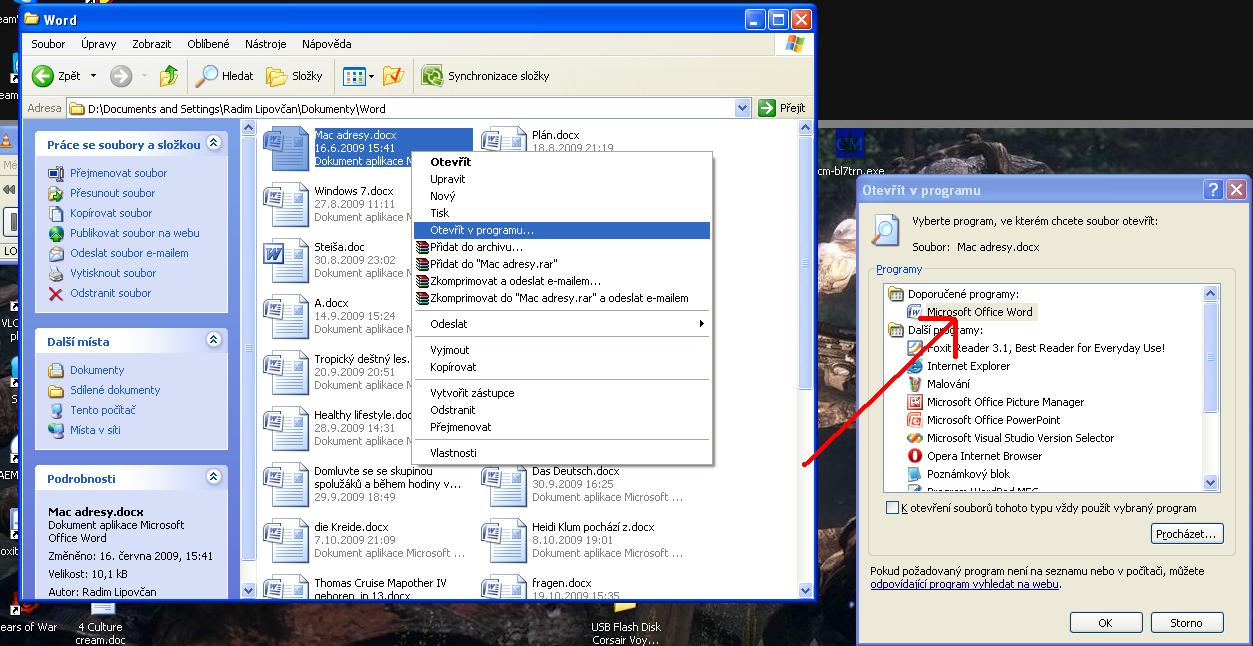Screen dimensions: 1253x646
Task: Click the up-one-level folder icon
Action: point(169,76)
